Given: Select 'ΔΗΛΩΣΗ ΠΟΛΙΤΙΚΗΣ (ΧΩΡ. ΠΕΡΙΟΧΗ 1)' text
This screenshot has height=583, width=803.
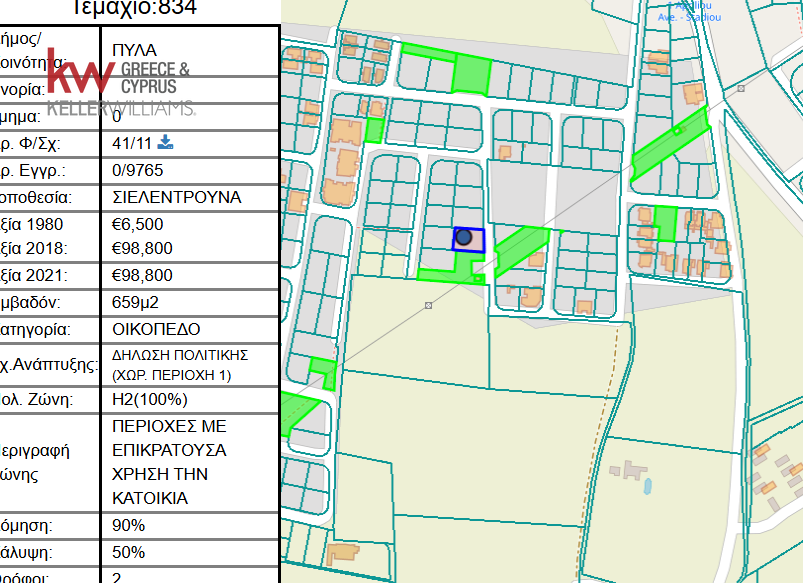Looking at the screenshot, I should click(x=180, y=365).
